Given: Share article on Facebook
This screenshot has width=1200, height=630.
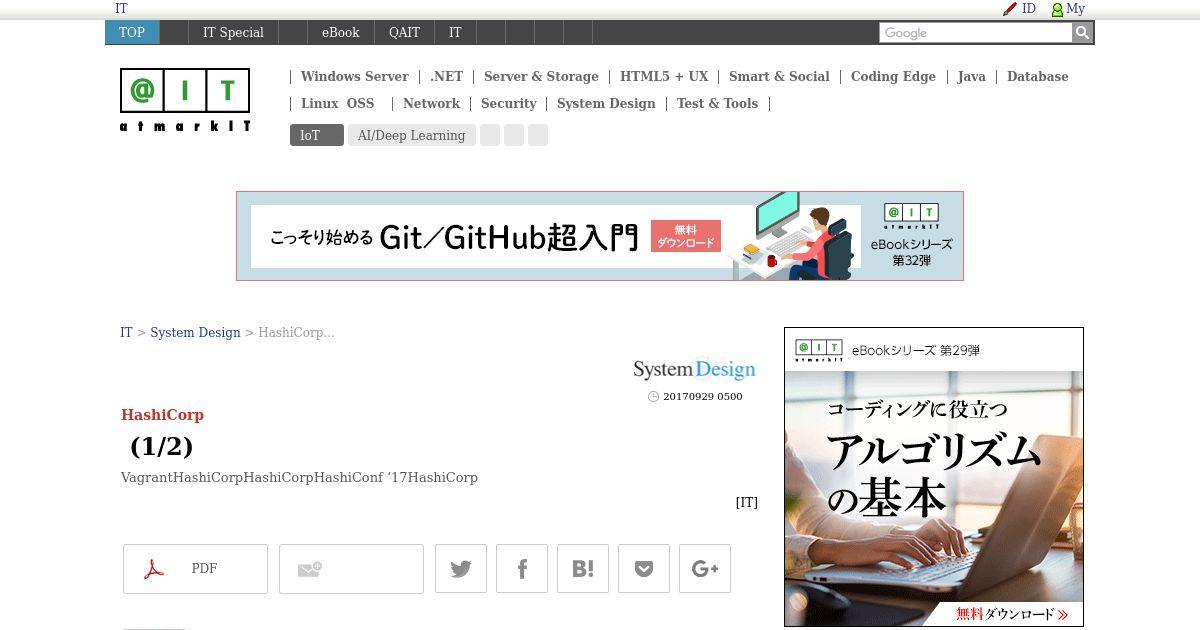Looking at the screenshot, I should click(x=522, y=569).
